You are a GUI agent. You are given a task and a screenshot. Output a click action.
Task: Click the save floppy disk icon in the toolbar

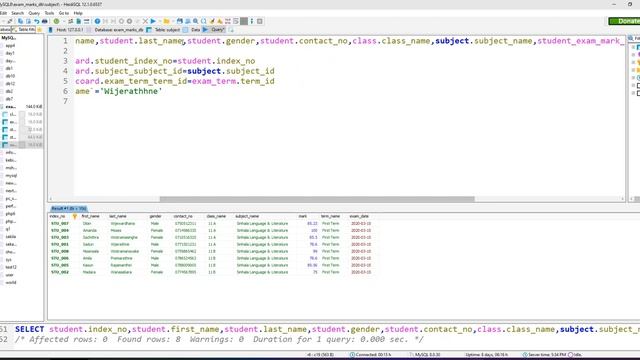point(180,21)
